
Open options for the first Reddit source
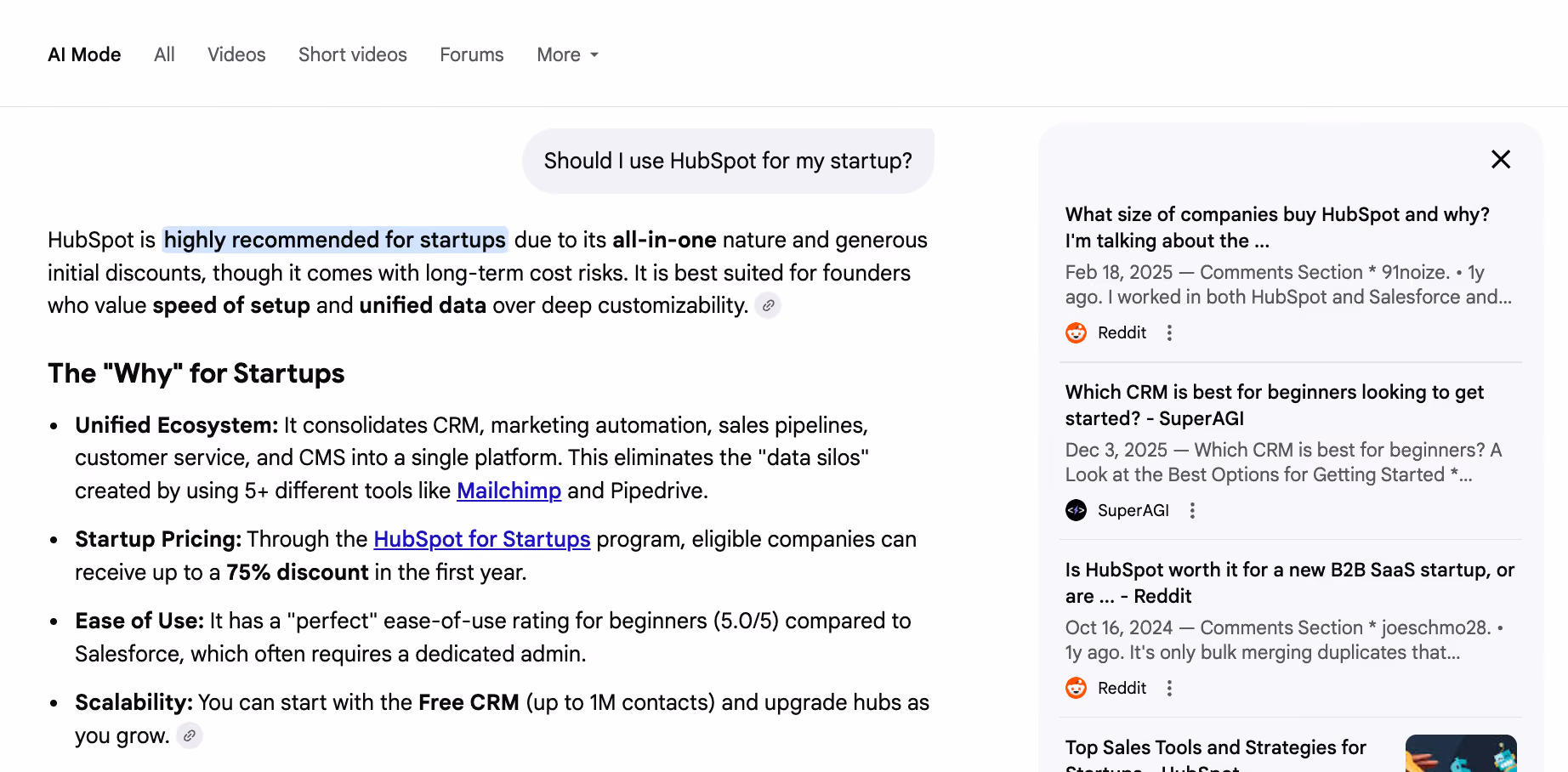[1169, 332]
